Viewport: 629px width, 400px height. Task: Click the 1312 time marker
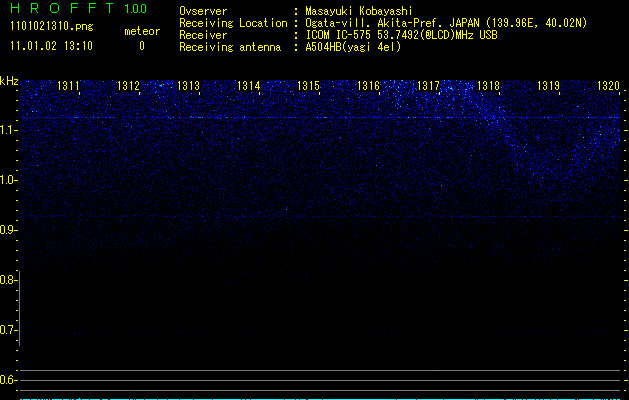(128, 86)
